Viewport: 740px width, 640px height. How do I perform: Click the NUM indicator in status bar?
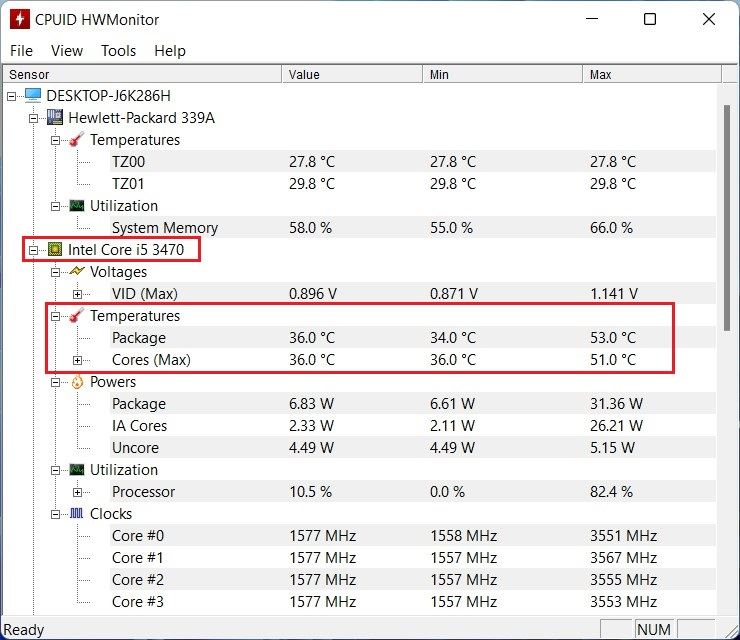[654, 629]
